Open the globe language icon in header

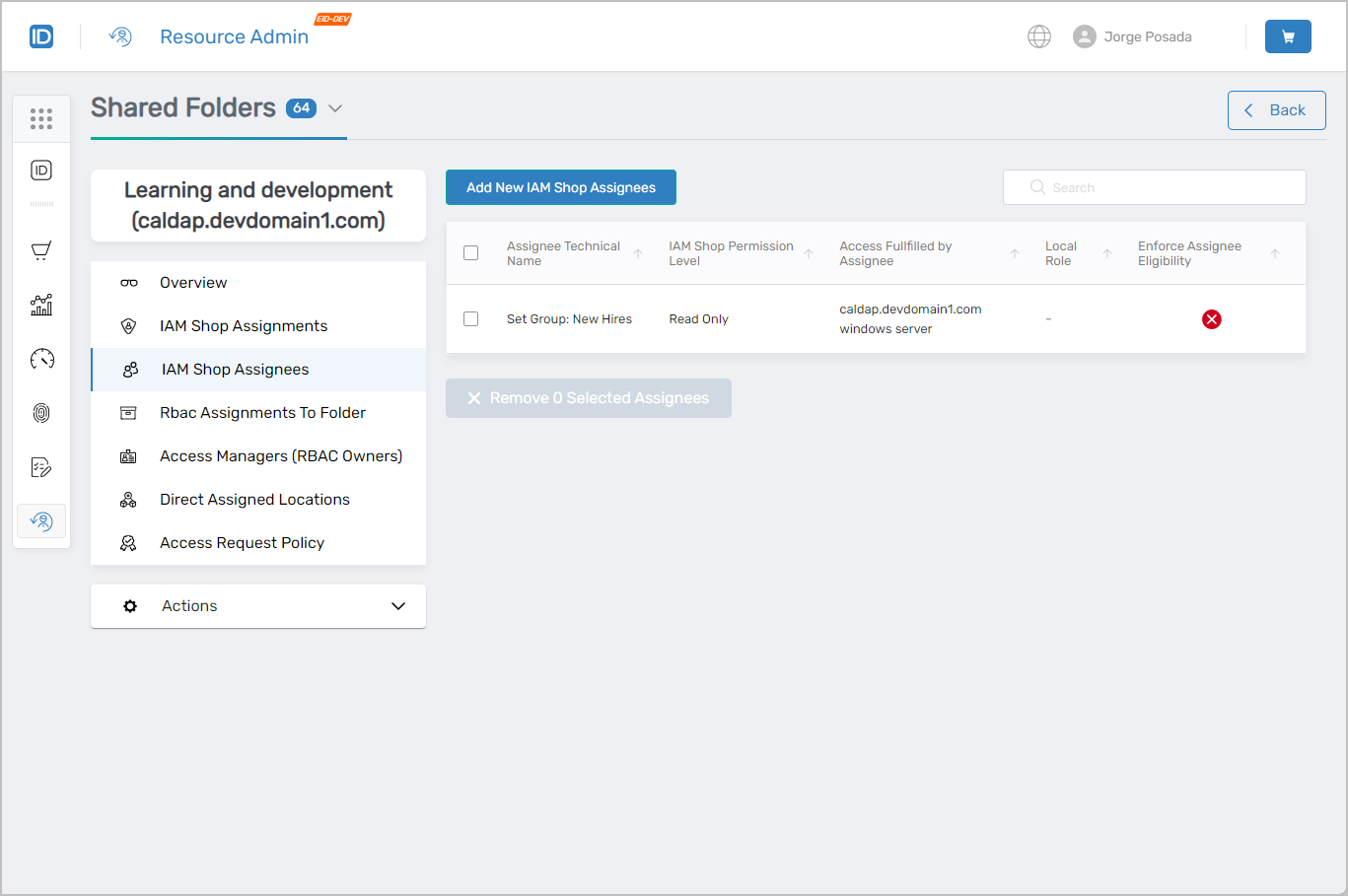[x=1039, y=35]
